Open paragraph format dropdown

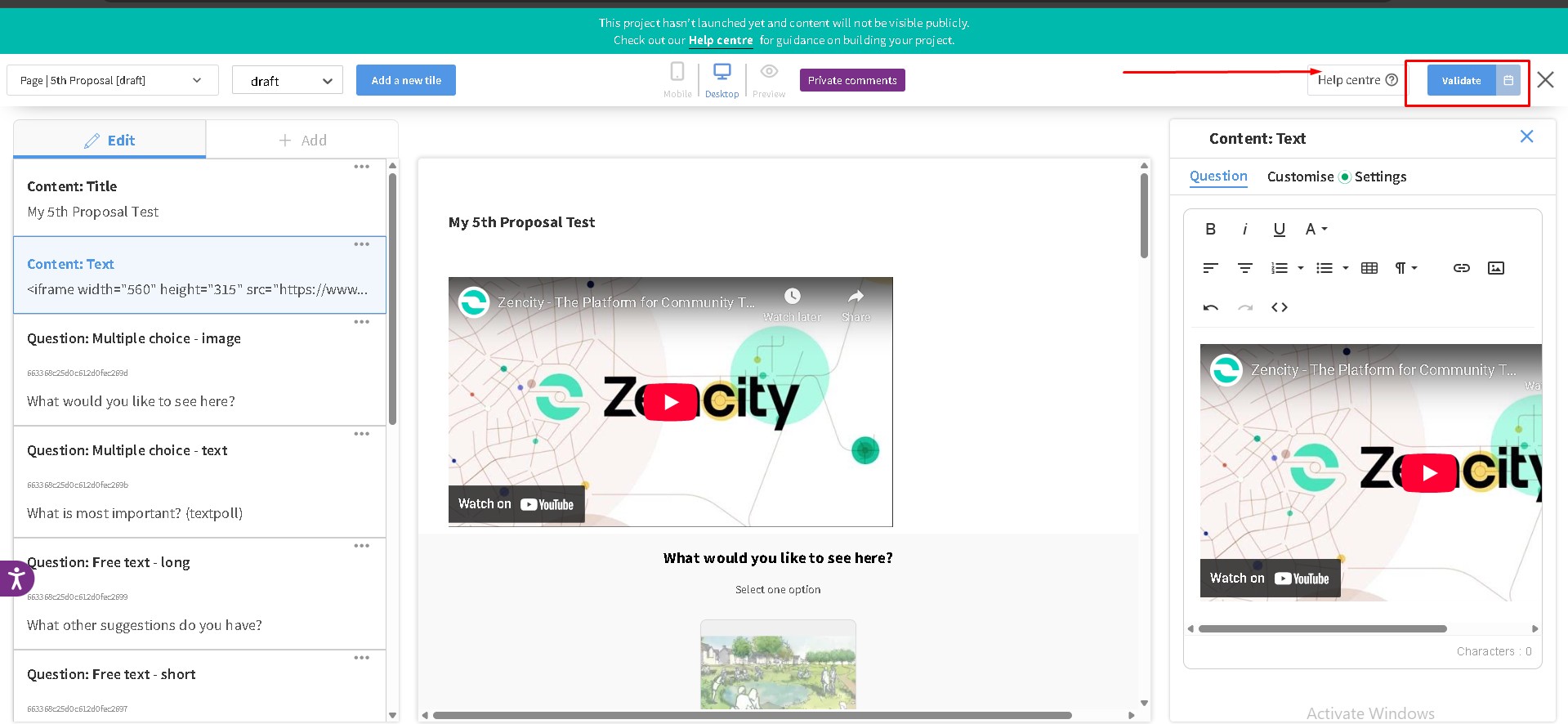[x=1405, y=268]
